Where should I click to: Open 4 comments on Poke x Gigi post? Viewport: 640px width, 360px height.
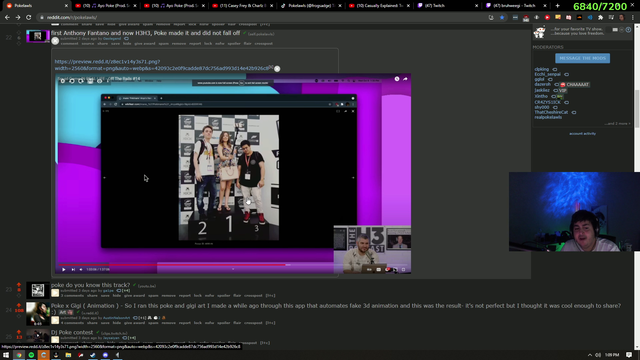pyautogui.click(x=72, y=322)
